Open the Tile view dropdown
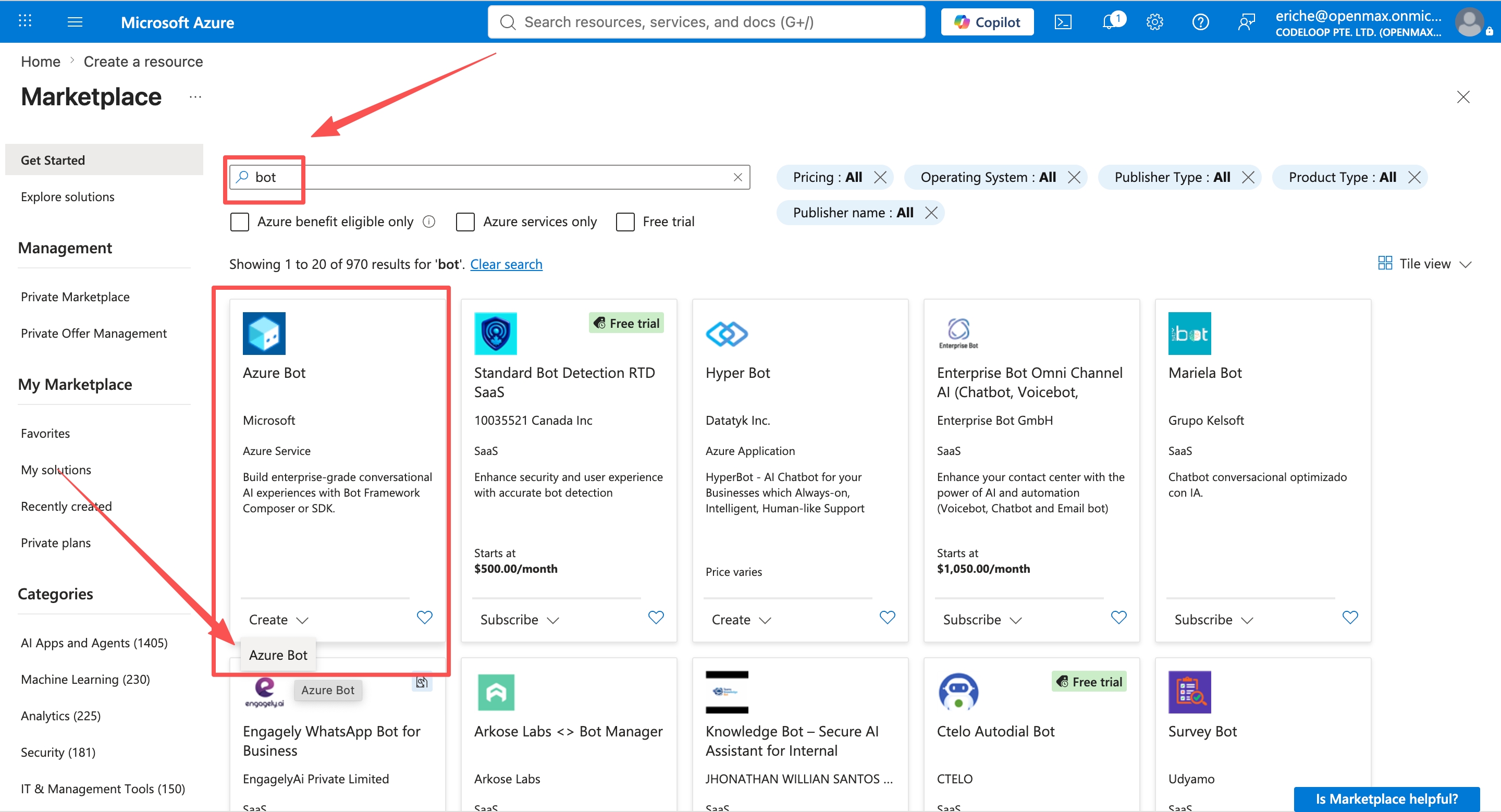The image size is (1501, 812). [1425, 264]
